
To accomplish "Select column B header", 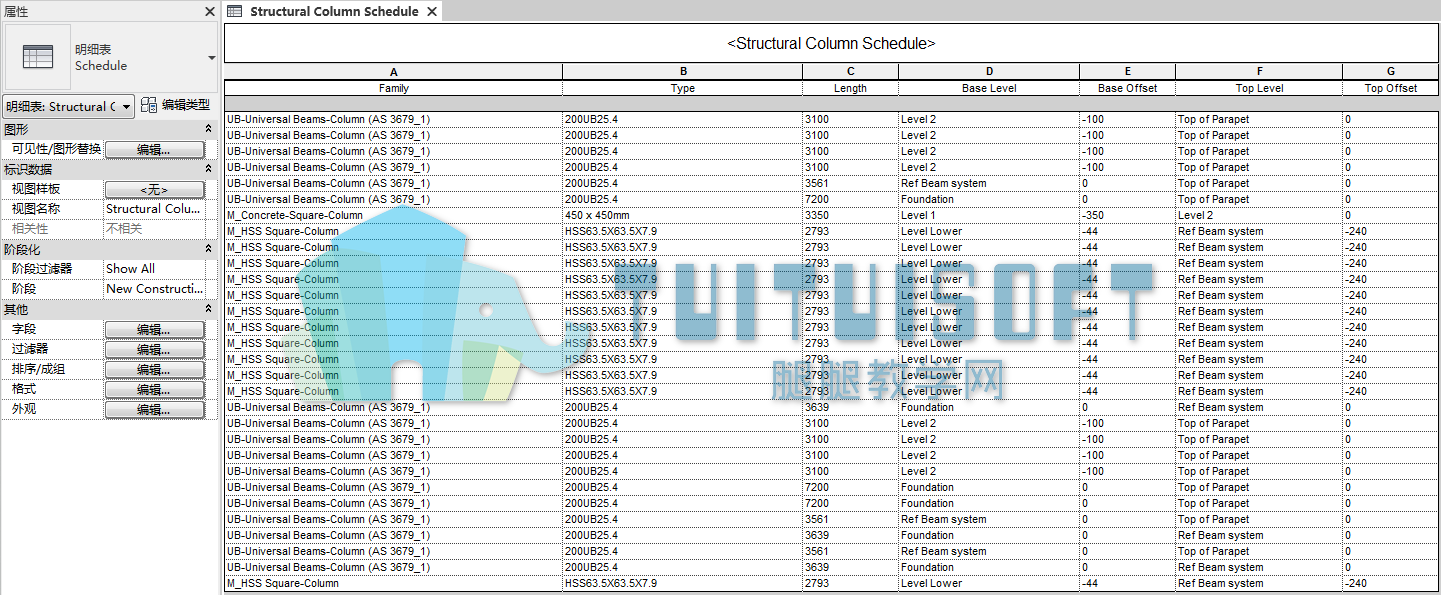I will [683, 72].
